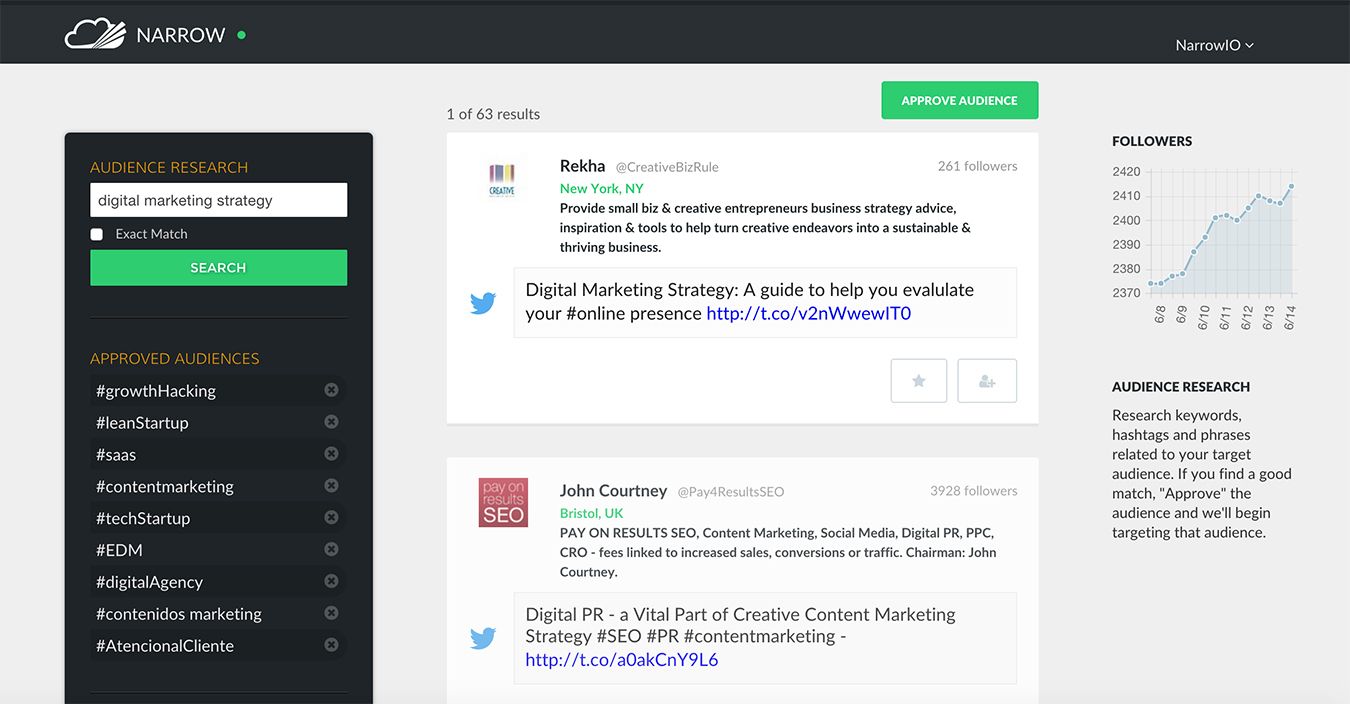The image size is (1350, 704).
Task: Dismiss the #saas audience with its x
Action: 331,453
